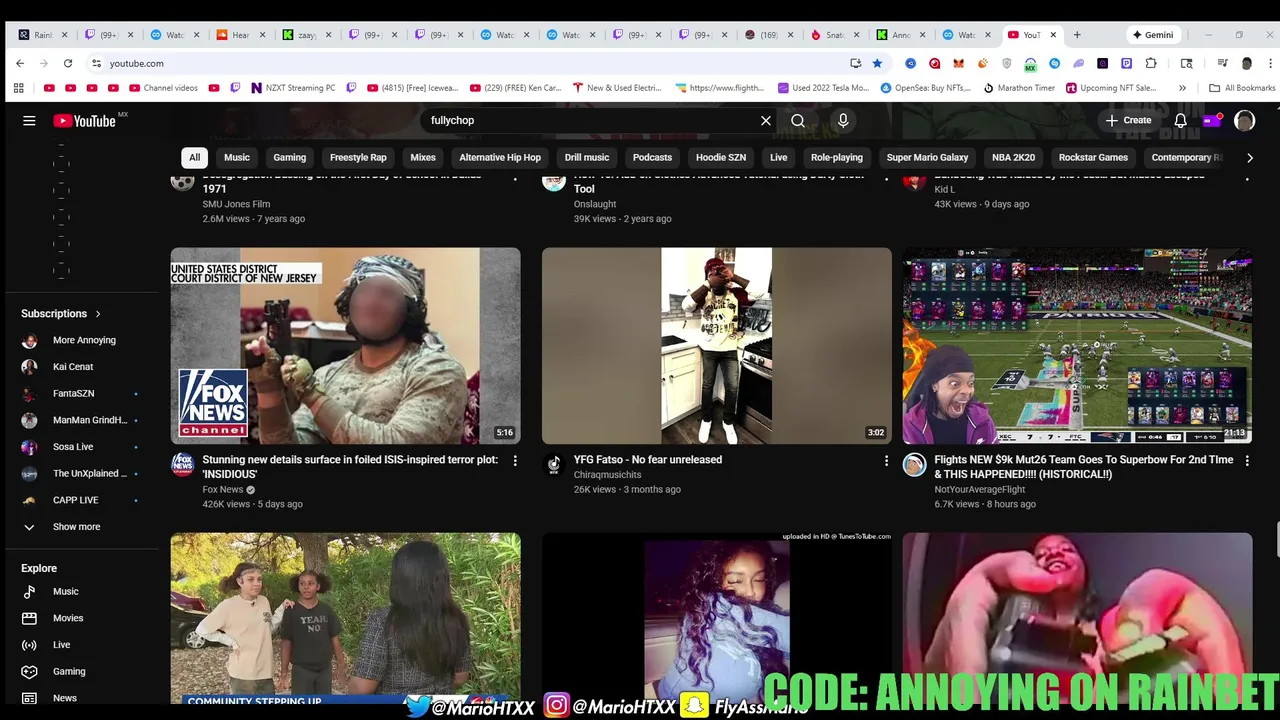Select the Podcasts chip
This screenshot has width=1280, height=720.
(x=652, y=157)
